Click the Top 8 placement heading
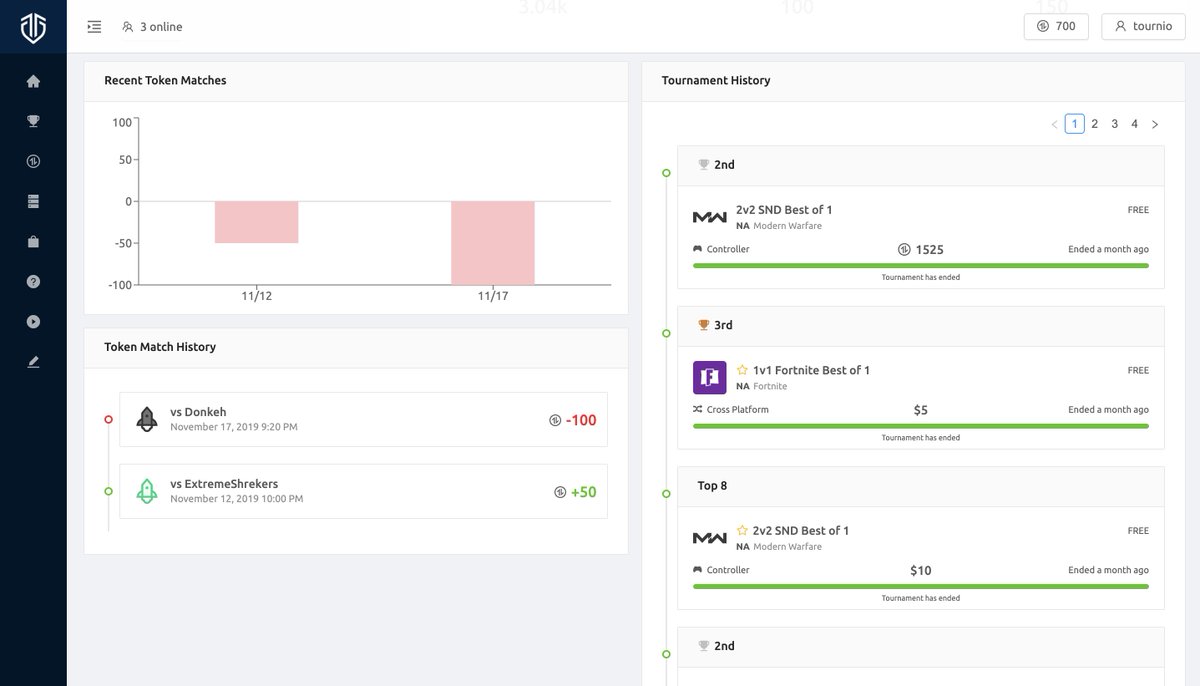 tap(712, 485)
